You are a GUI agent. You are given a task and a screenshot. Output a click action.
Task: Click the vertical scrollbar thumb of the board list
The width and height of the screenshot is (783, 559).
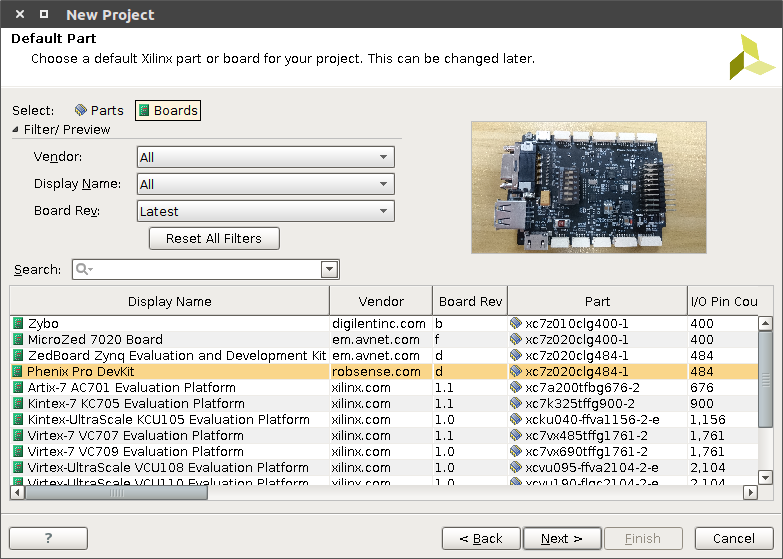766,380
